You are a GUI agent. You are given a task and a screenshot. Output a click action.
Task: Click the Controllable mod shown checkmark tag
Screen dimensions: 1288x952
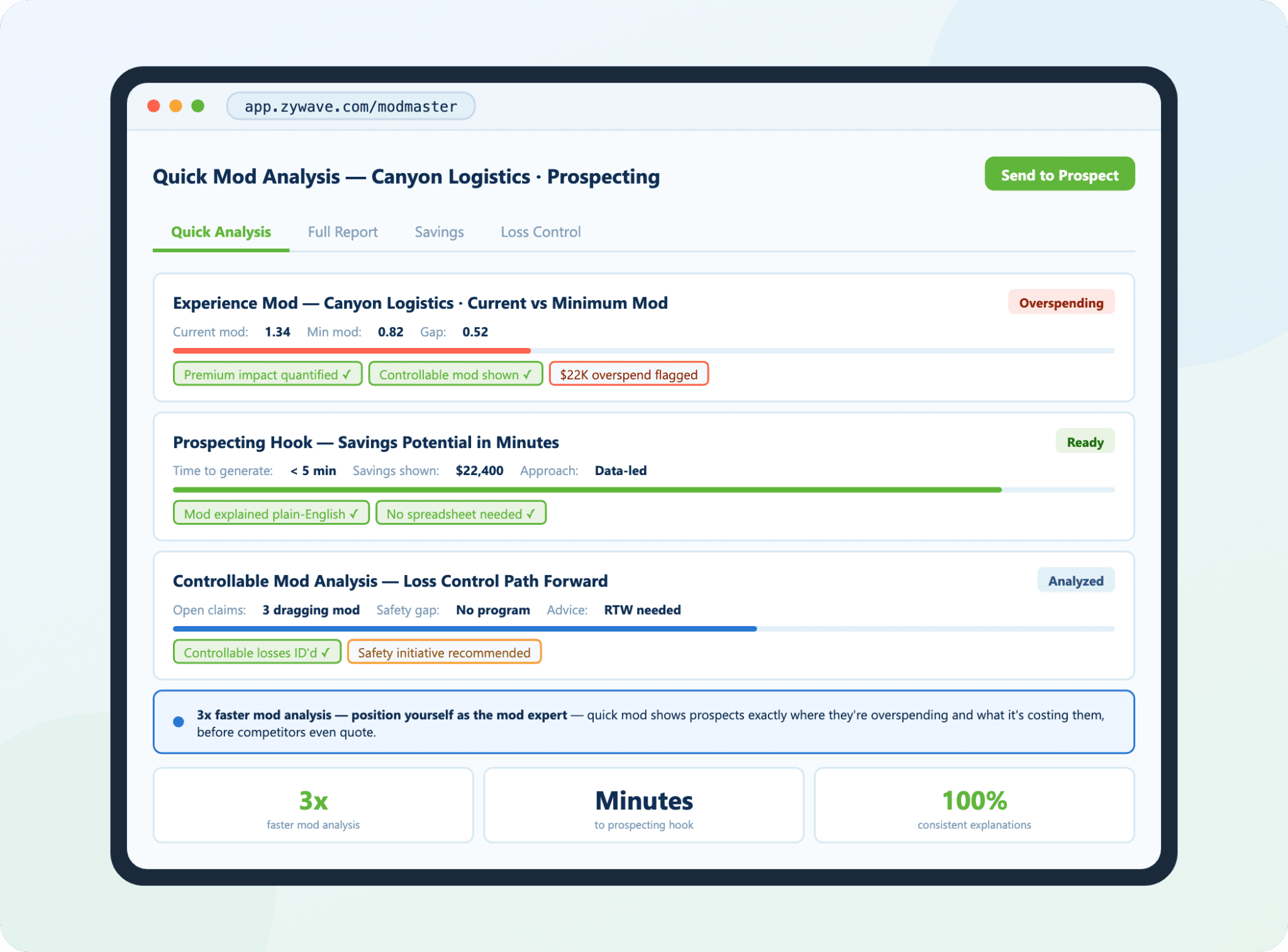455,374
